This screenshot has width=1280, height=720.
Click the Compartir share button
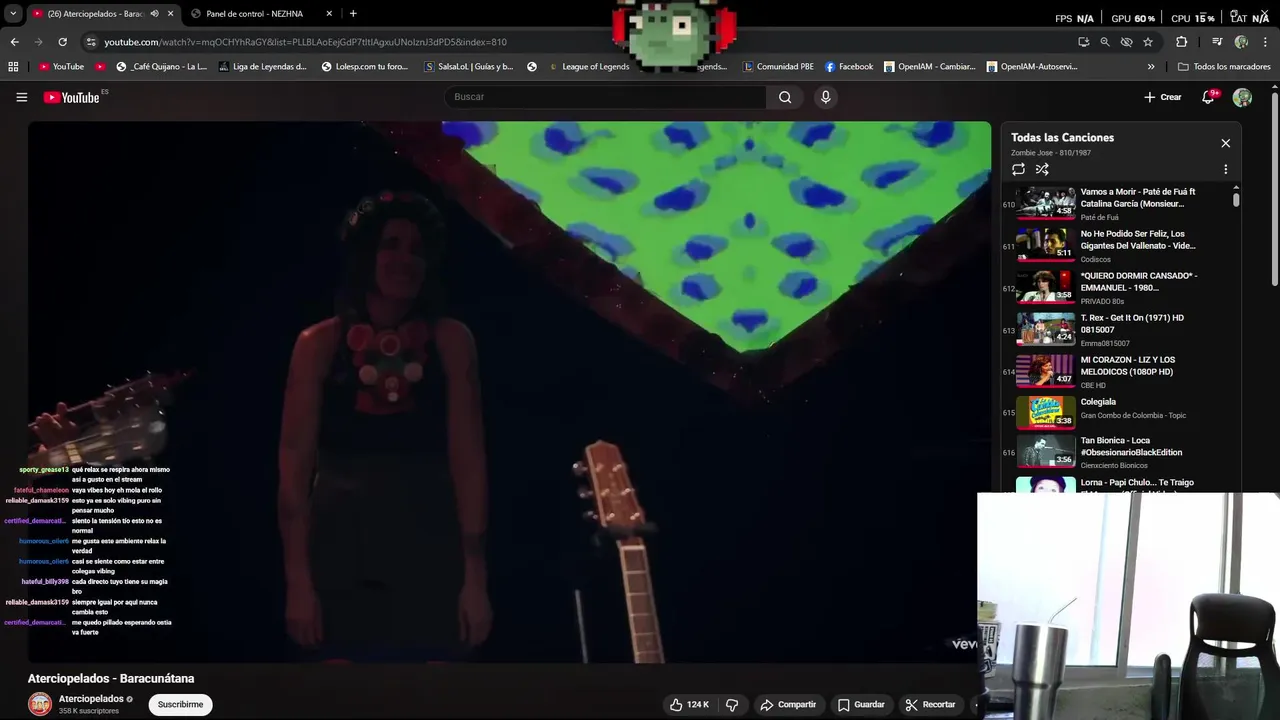[788, 704]
